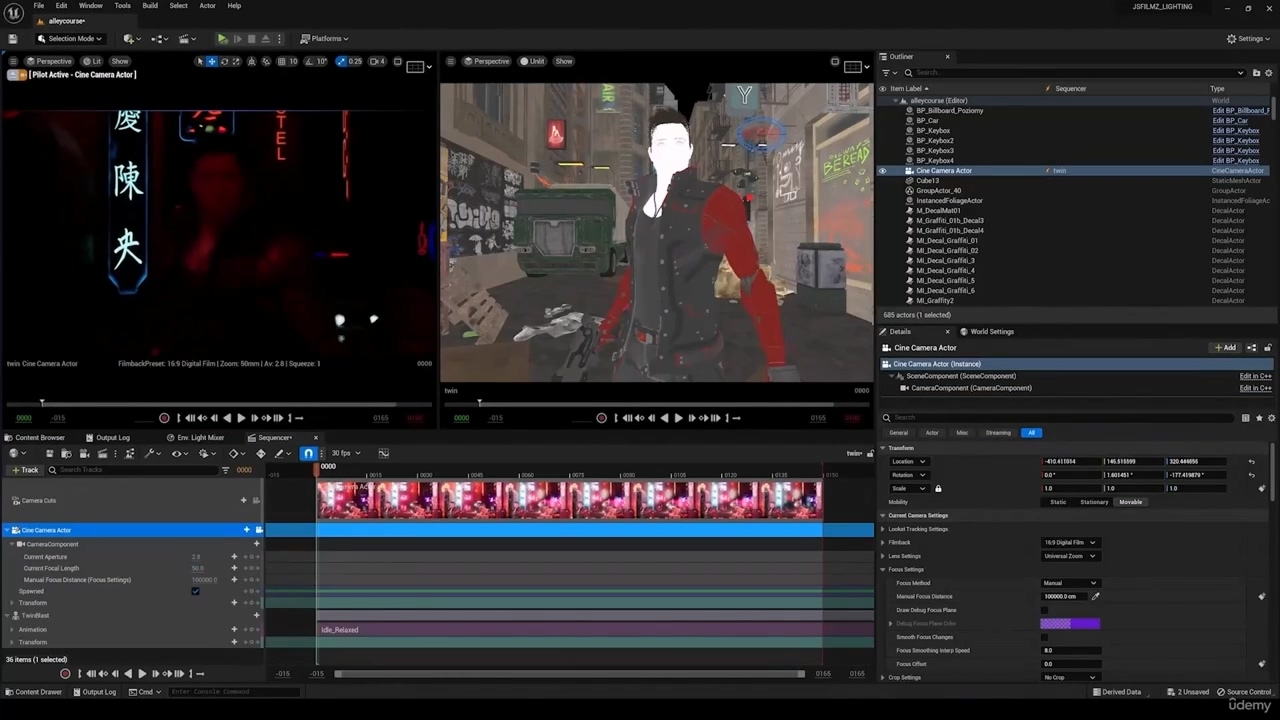Activate the rotate gizmo tool

click(223, 62)
